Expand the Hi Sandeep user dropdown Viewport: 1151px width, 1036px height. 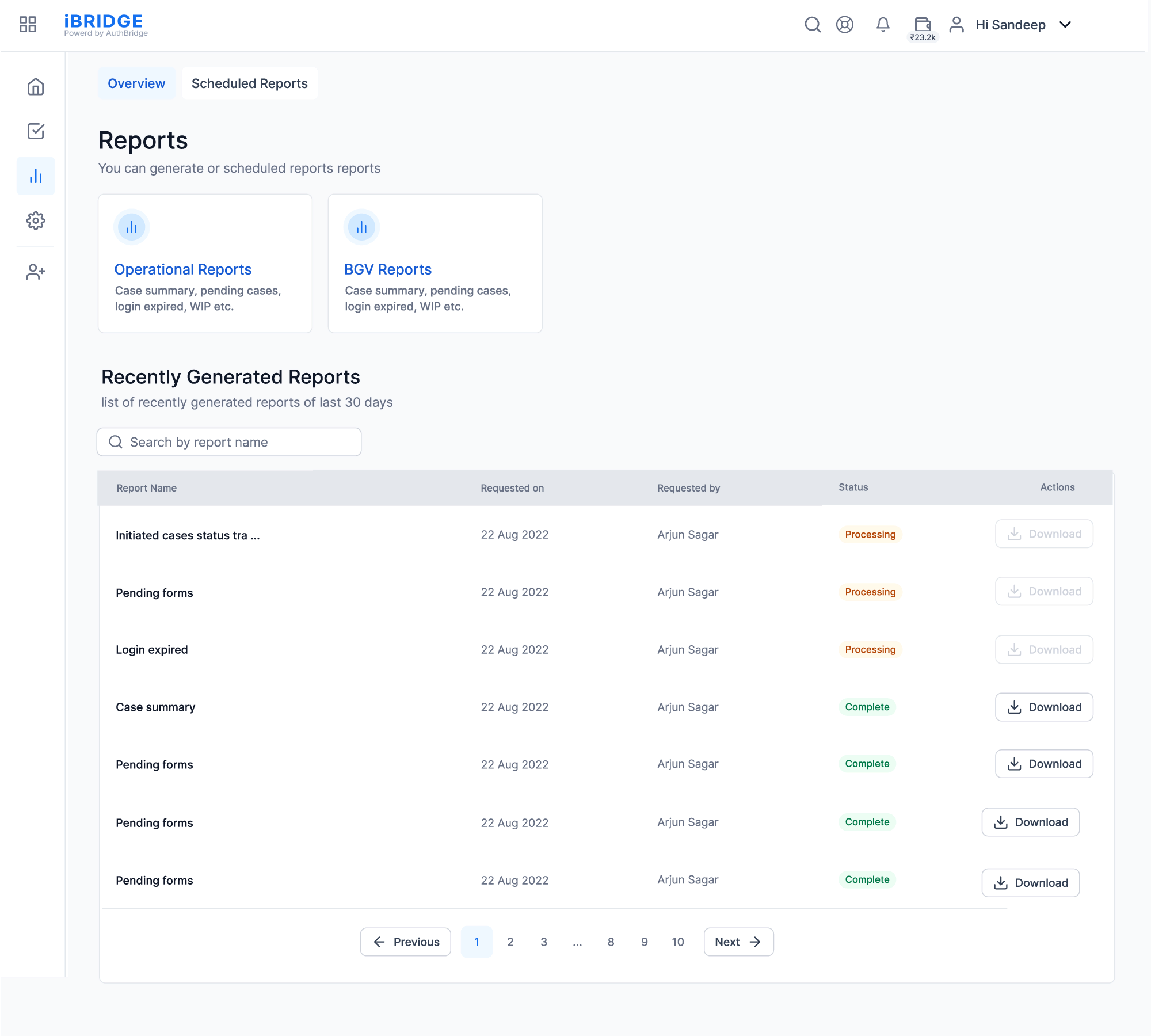pos(1065,25)
